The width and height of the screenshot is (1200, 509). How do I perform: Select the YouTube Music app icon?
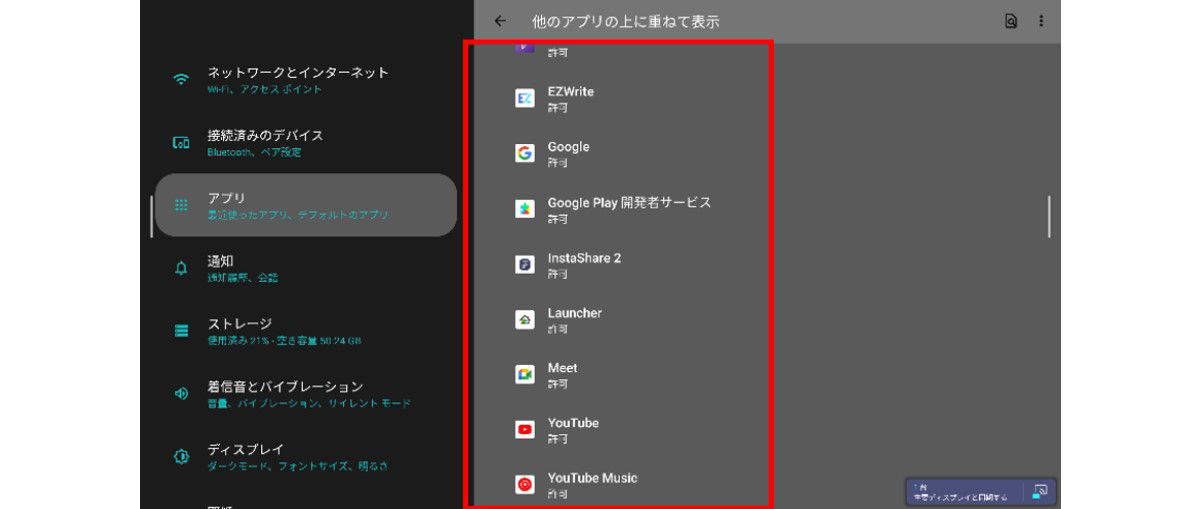tap(525, 484)
